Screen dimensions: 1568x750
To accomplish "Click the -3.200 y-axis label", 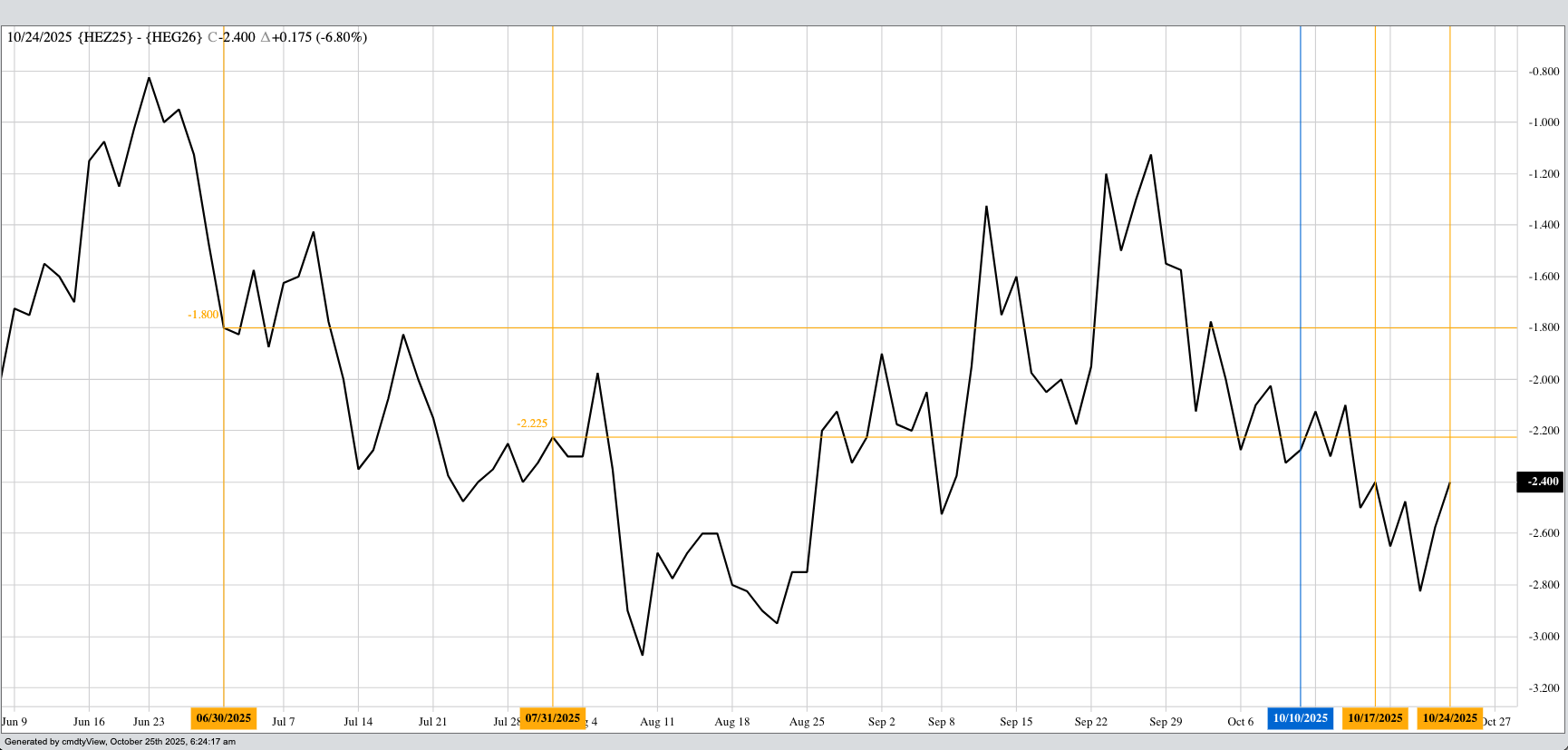I will [1544, 688].
